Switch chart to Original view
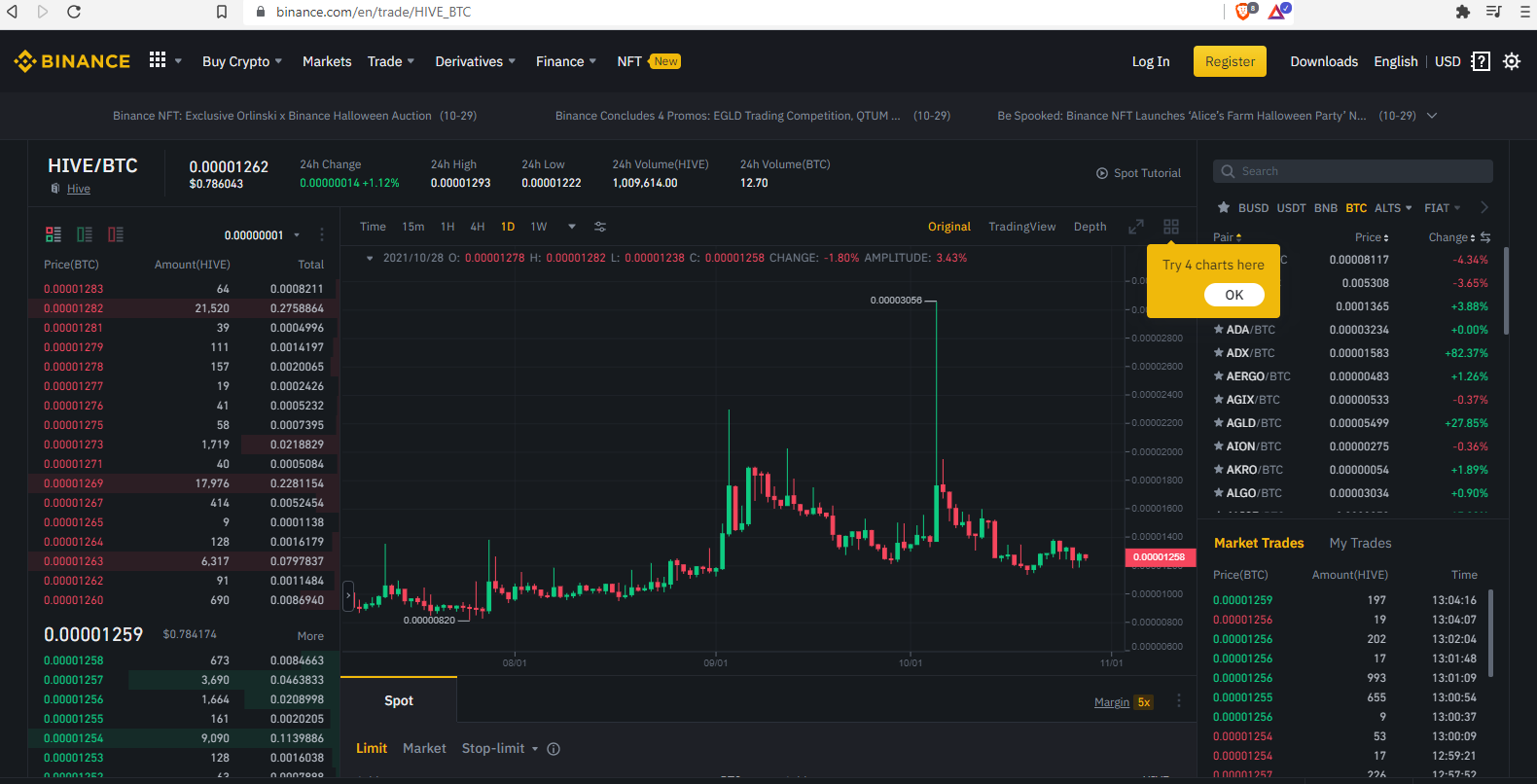1537x784 pixels. tap(949, 227)
